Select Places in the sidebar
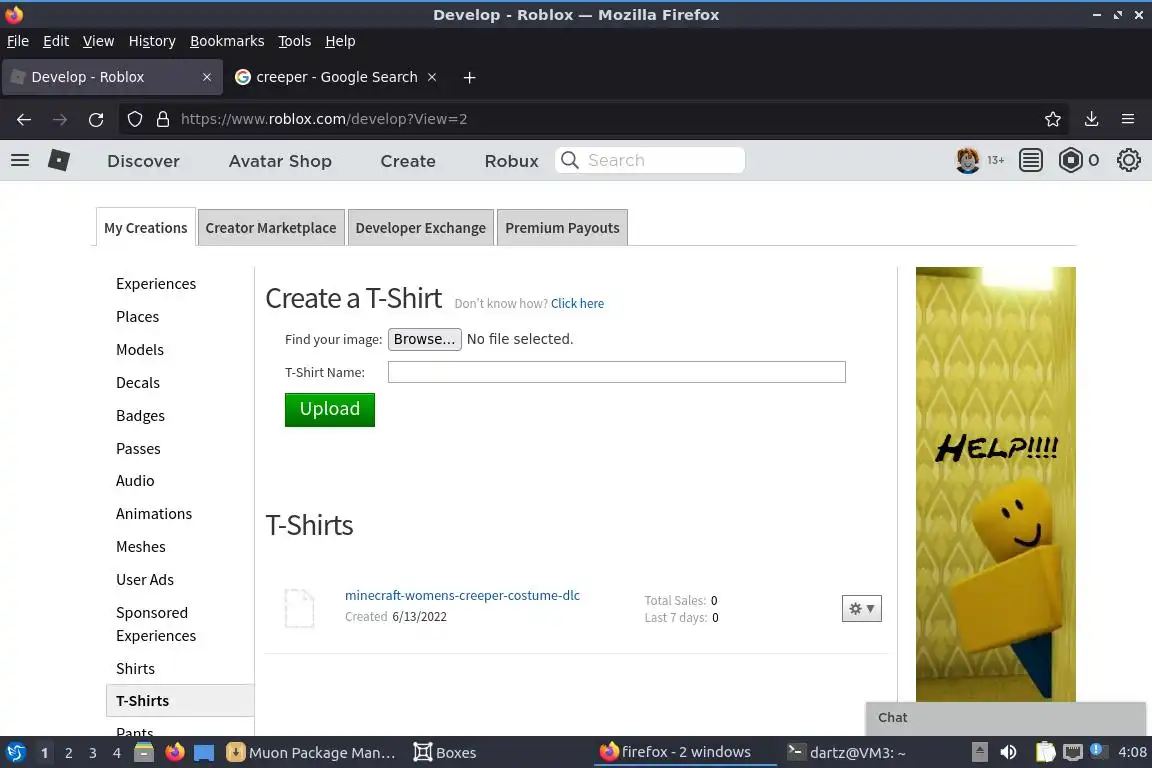The height and width of the screenshot is (768, 1152). pyautogui.click(x=137, y=317)
